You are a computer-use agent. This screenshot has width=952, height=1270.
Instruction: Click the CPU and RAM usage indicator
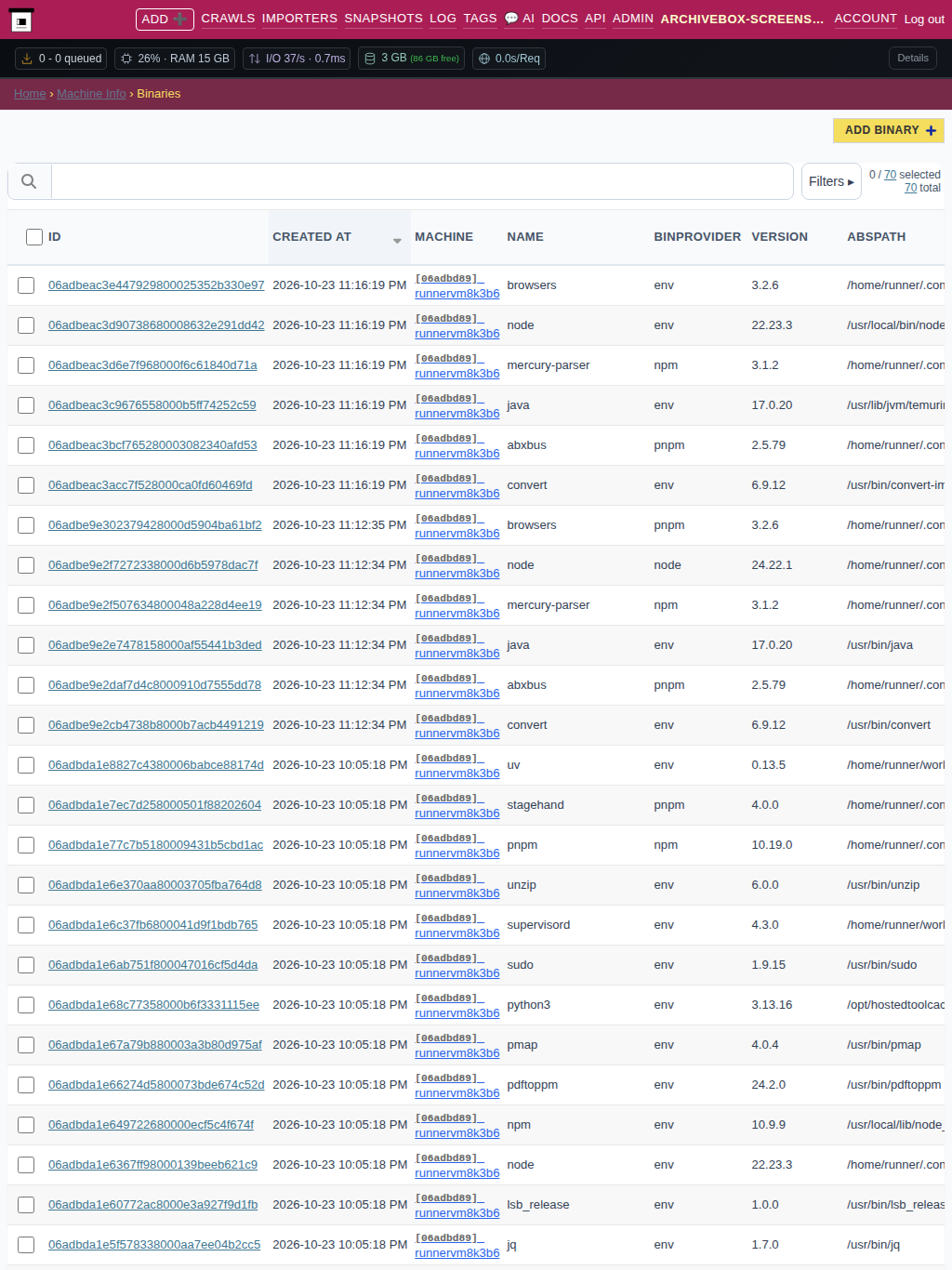tap(175, 59)
